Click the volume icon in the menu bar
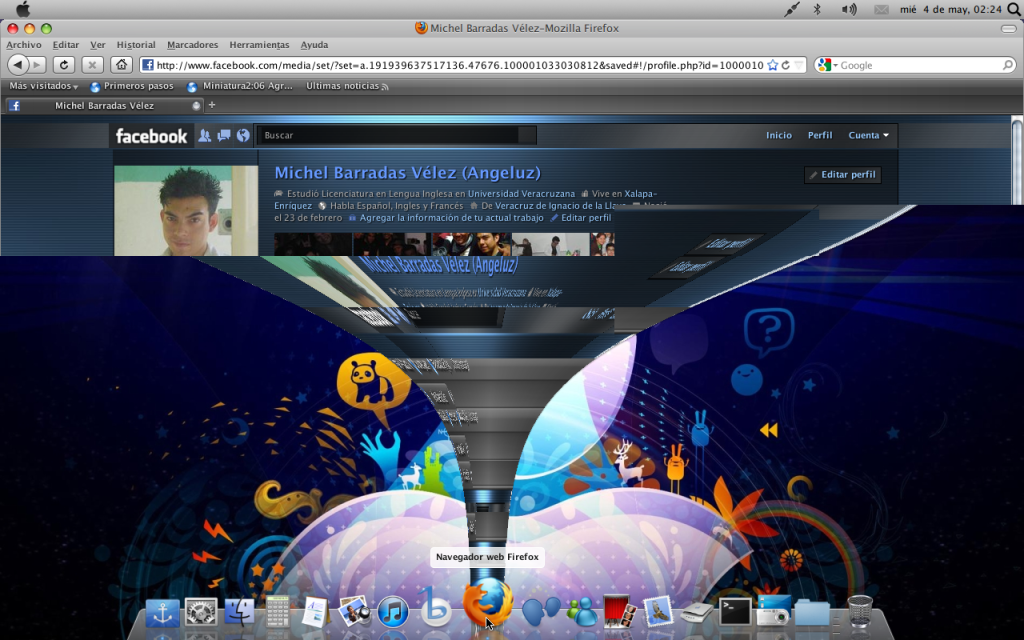This screenshot has width=1024, height=640. (849, 9)
